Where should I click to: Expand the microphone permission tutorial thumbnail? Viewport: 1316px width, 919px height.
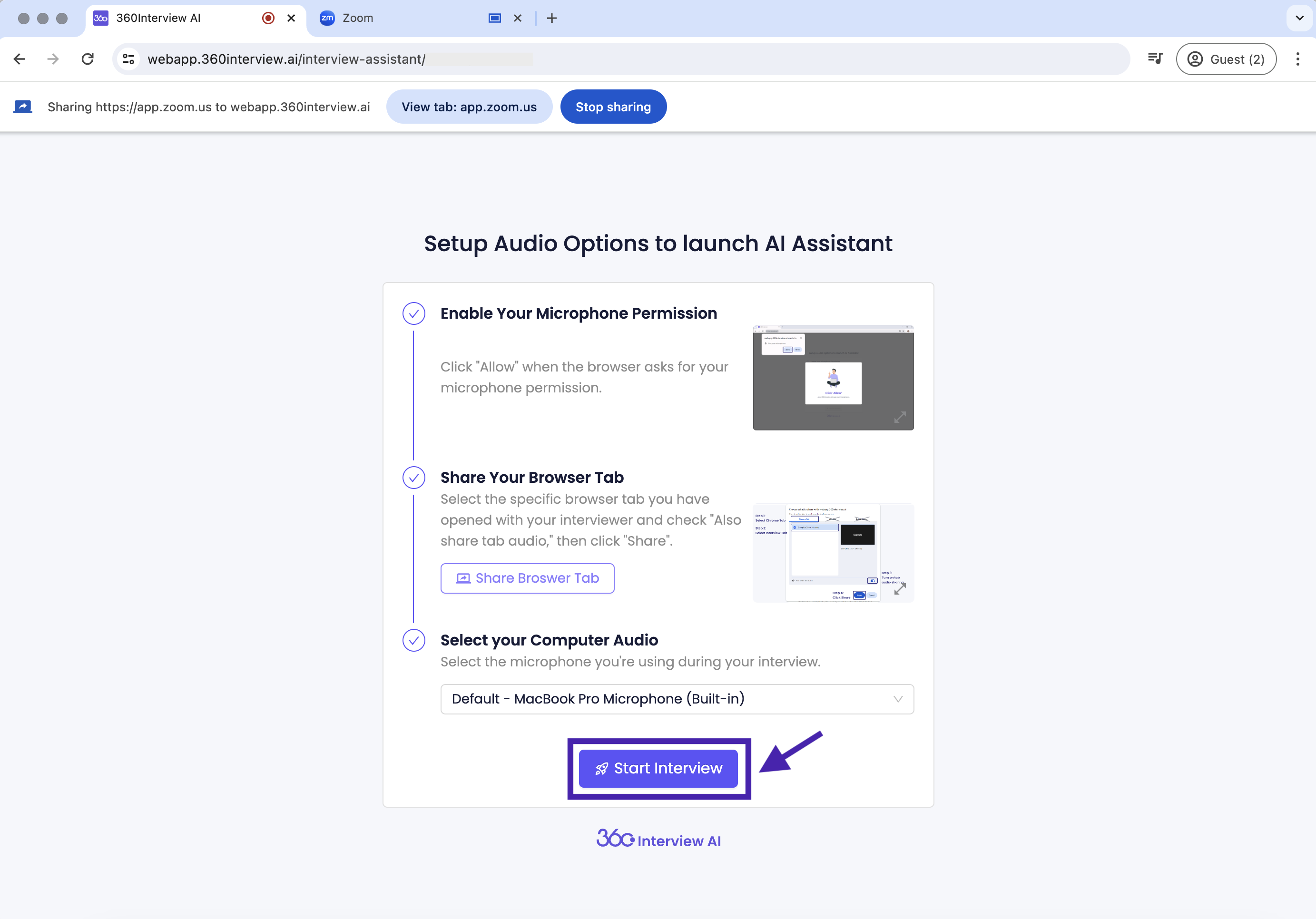click(x=833, y=378)
